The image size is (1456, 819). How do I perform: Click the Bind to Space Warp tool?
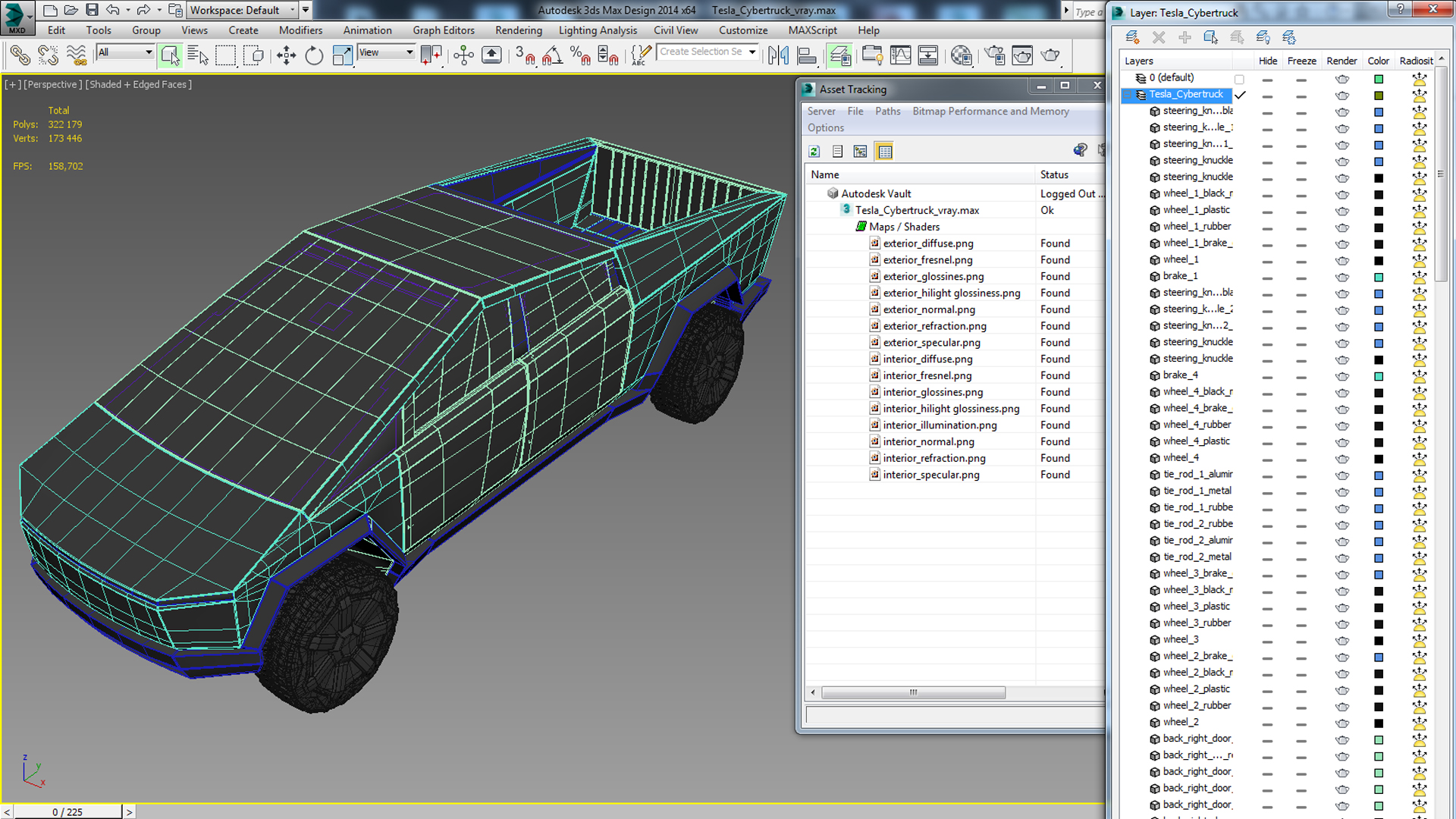pyautogui.click(x=76, y=55)
